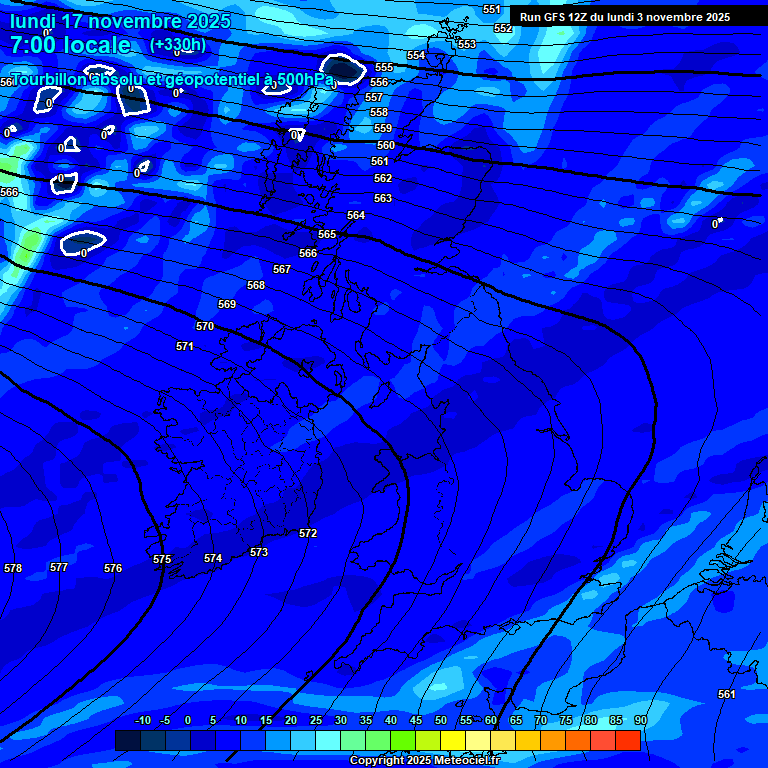Click the white-outlined vorticity minimum near label 555
Image resolution: width=768 pixels, height=768 pixels.
pos(345,68)
